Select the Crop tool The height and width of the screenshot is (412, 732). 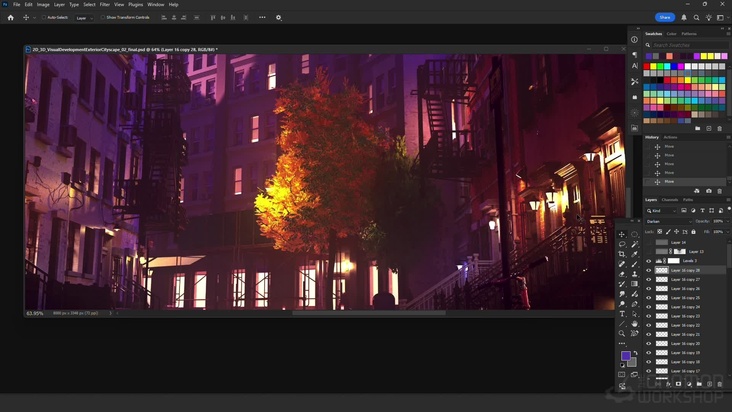coord(622,254)
